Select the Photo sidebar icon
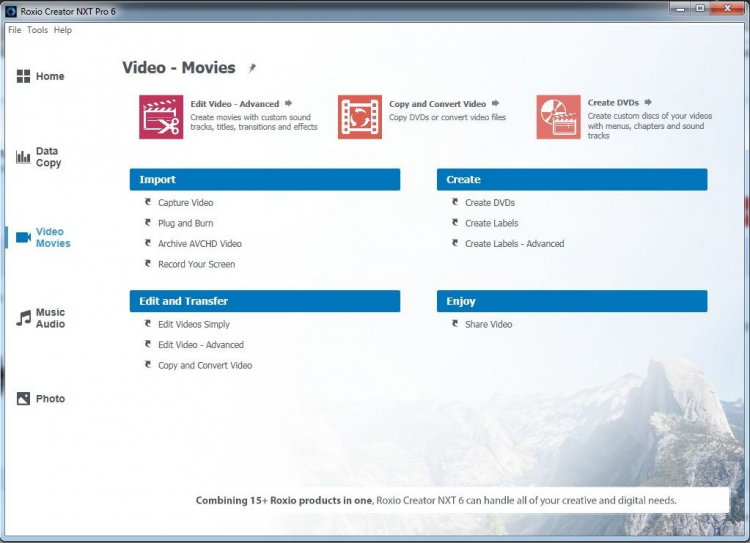 tap(23, 399)
